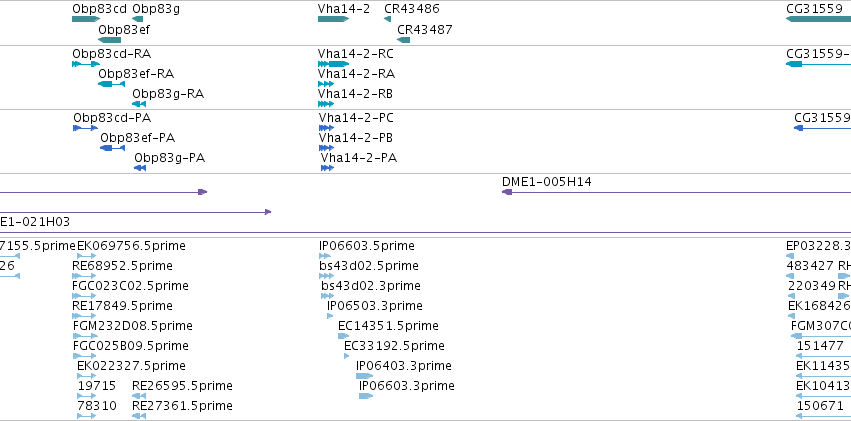
Task: Click the Obp83ef-RA transcript glyph
Action: [x=111, y=84]
